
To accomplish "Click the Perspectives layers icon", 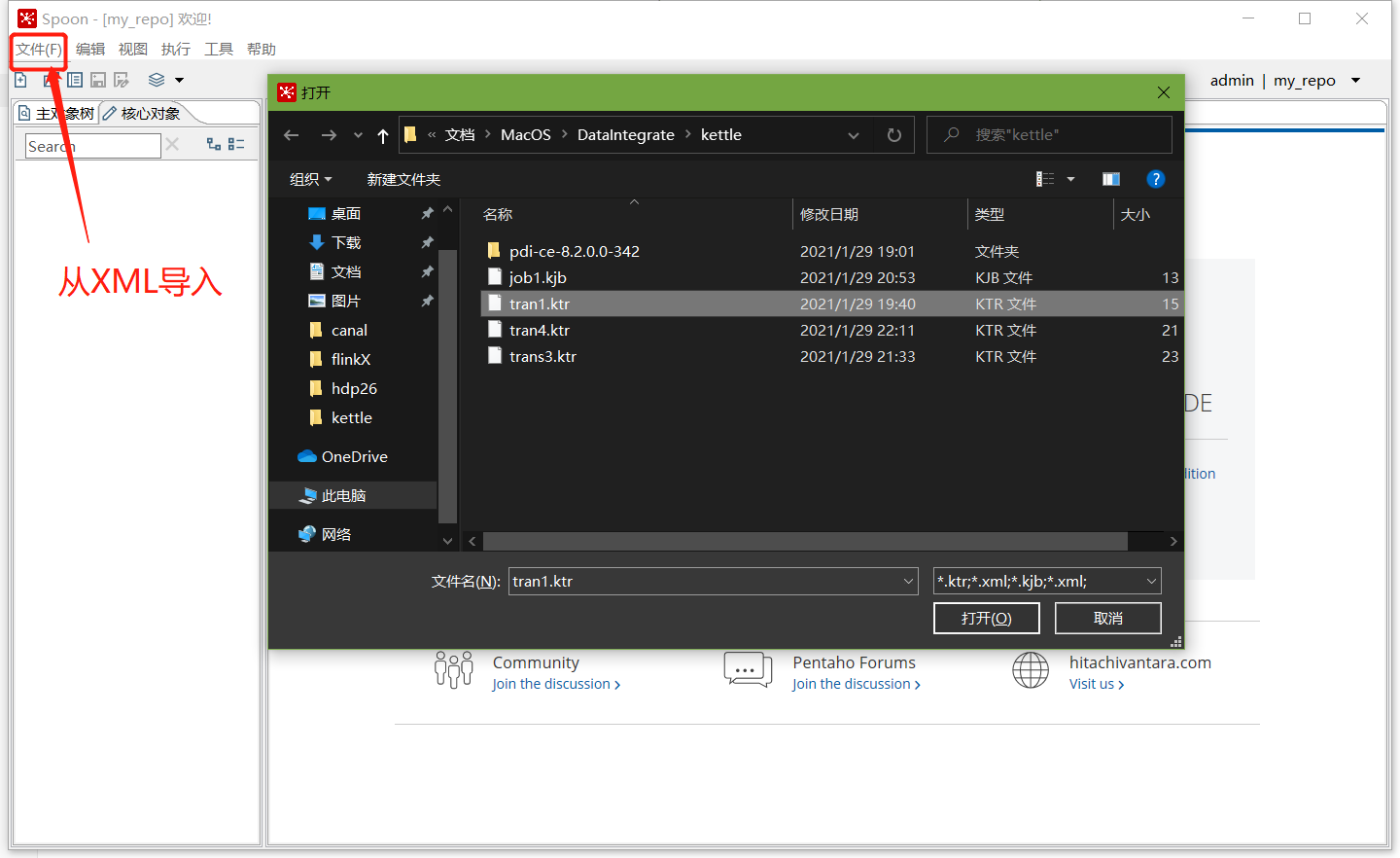I will click(157, 80).
